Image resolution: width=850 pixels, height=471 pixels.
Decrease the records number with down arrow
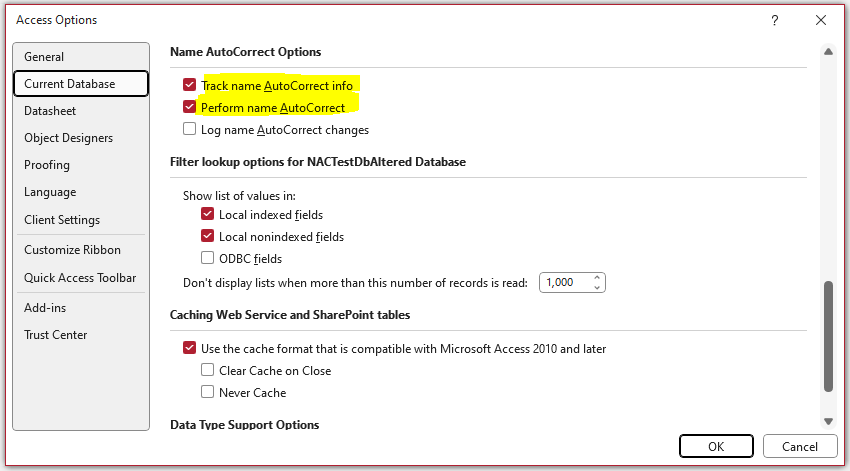coord(597,287)
